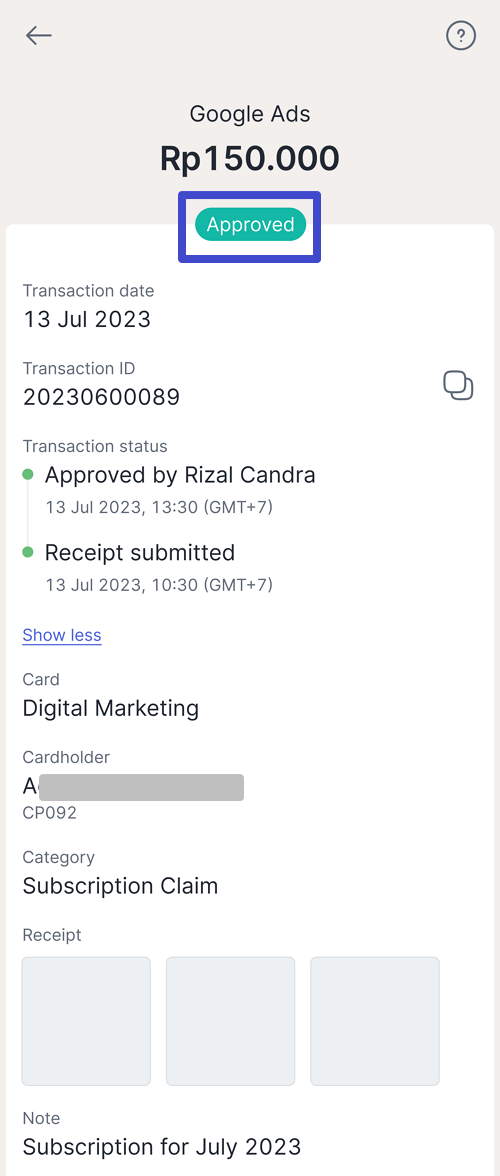Collapse status history with Show less
Viewport: 500px width, 1176px height.
(x=61, y=635)
